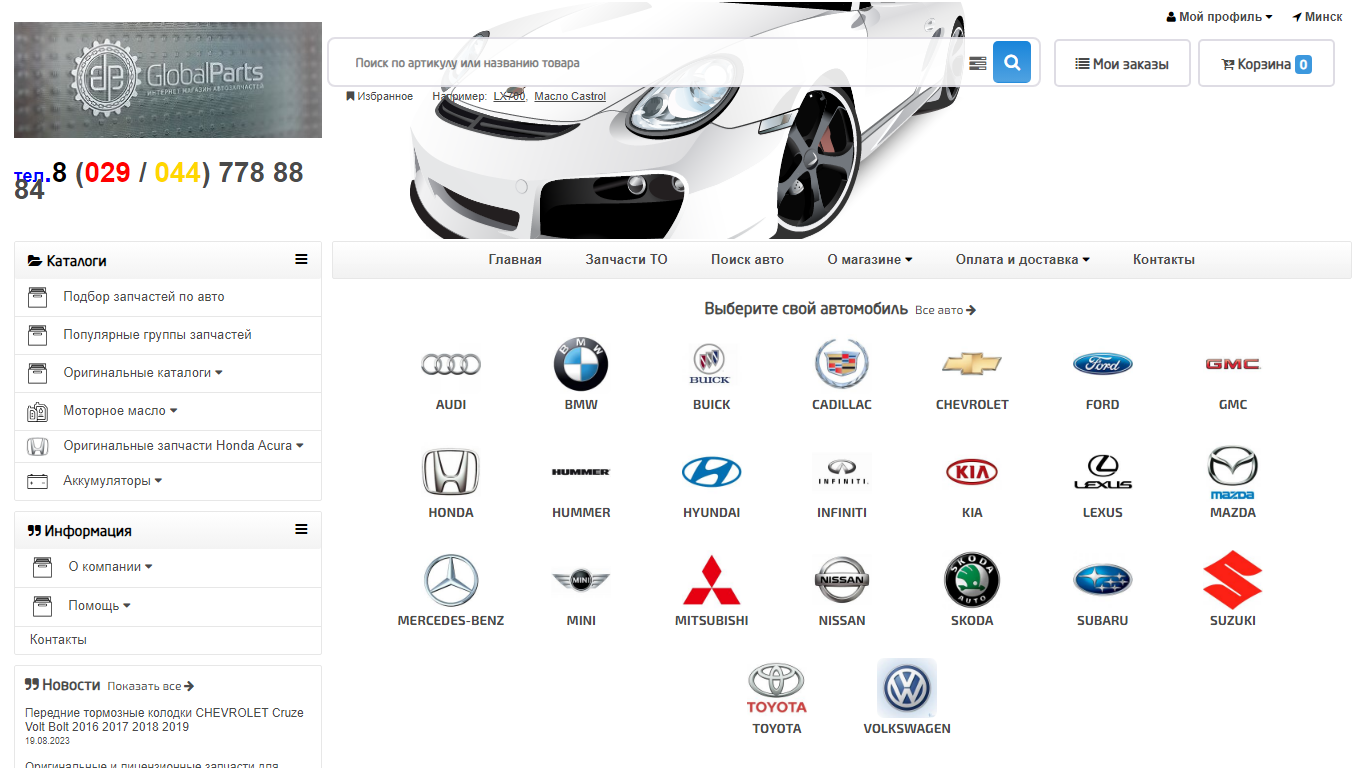Pick the Chevrolet bowtie logo
Image resolution: width=1366 pixels, height=768 pixels.
click(x=972, y=363)
